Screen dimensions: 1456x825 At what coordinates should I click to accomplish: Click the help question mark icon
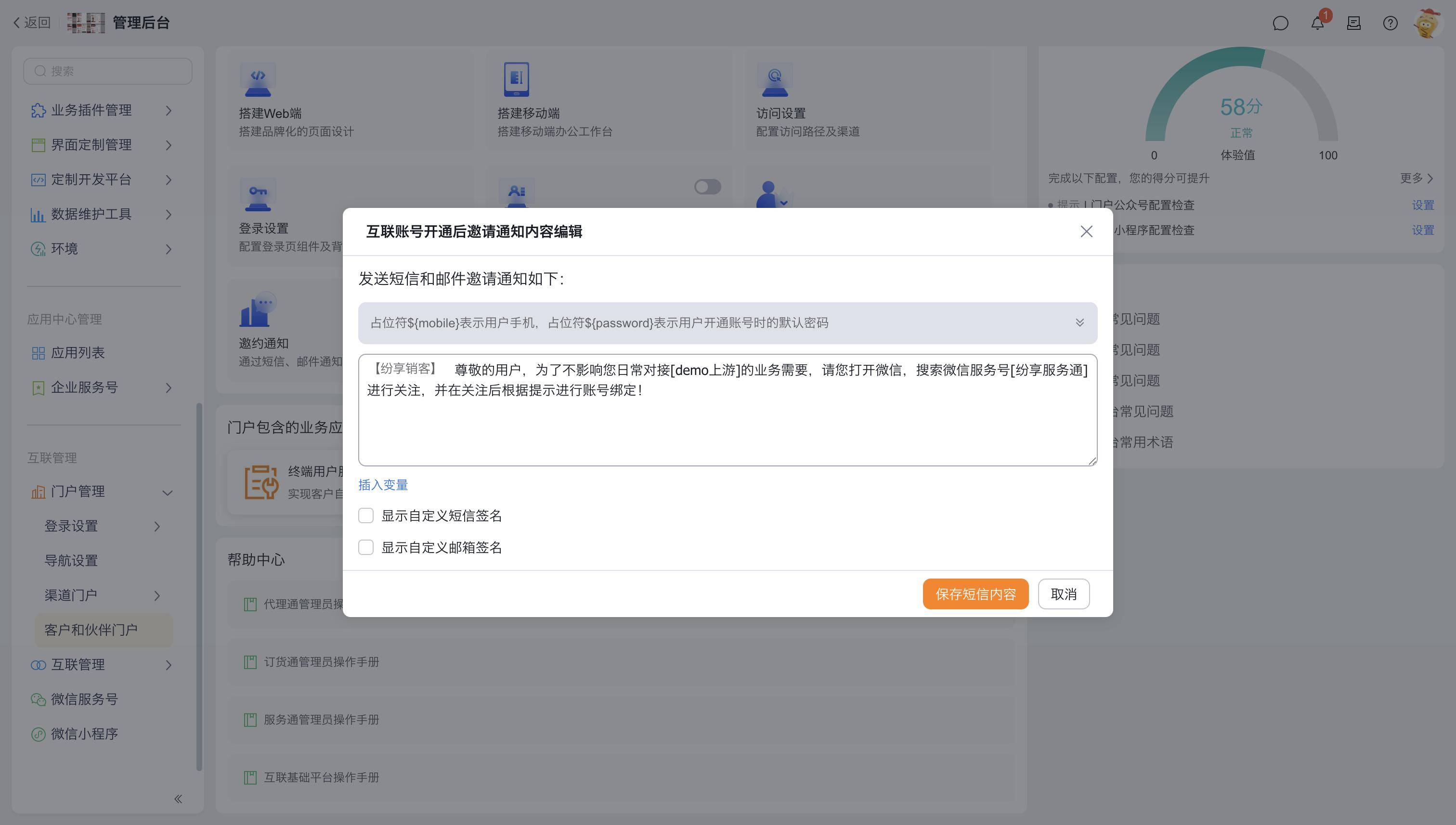tap(1390, 23)
